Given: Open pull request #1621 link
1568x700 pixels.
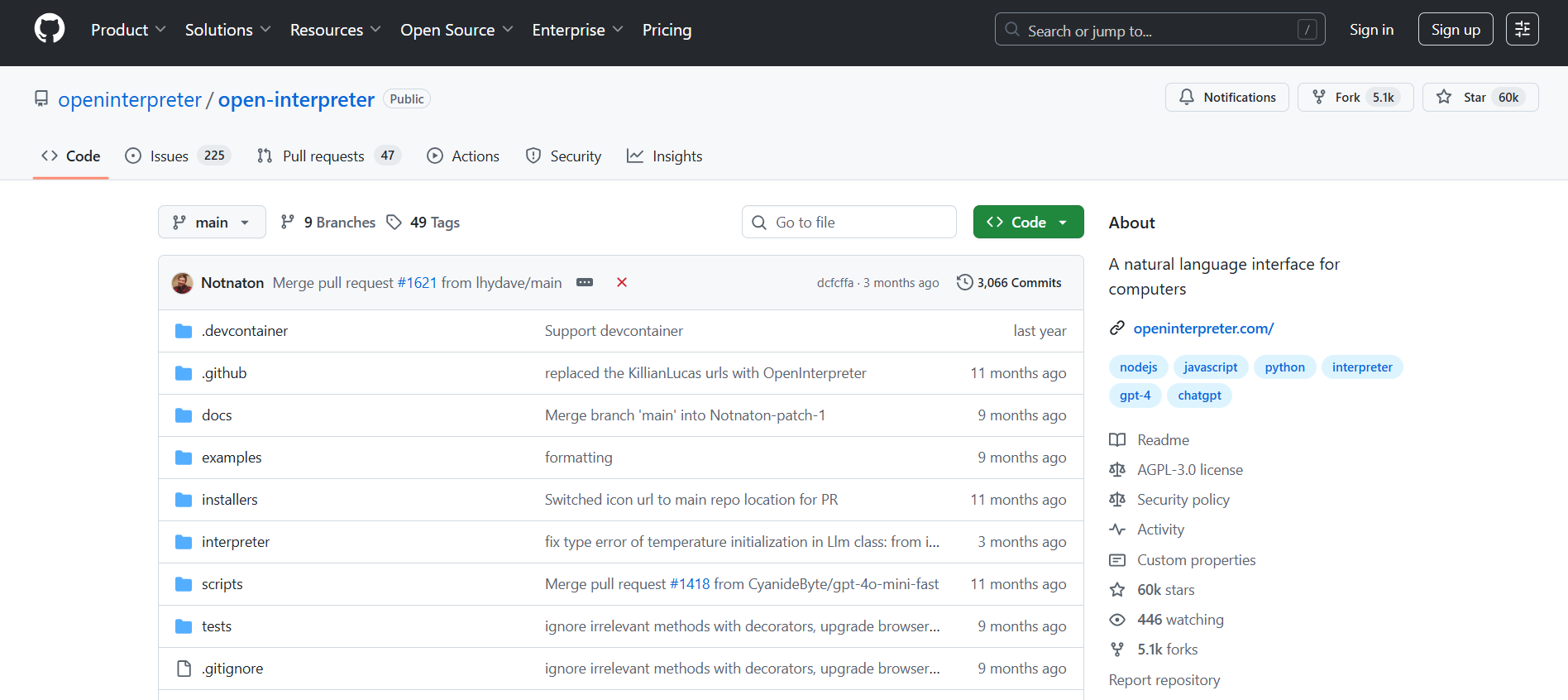Looking at the screenshot, I should tap(417, 283).
